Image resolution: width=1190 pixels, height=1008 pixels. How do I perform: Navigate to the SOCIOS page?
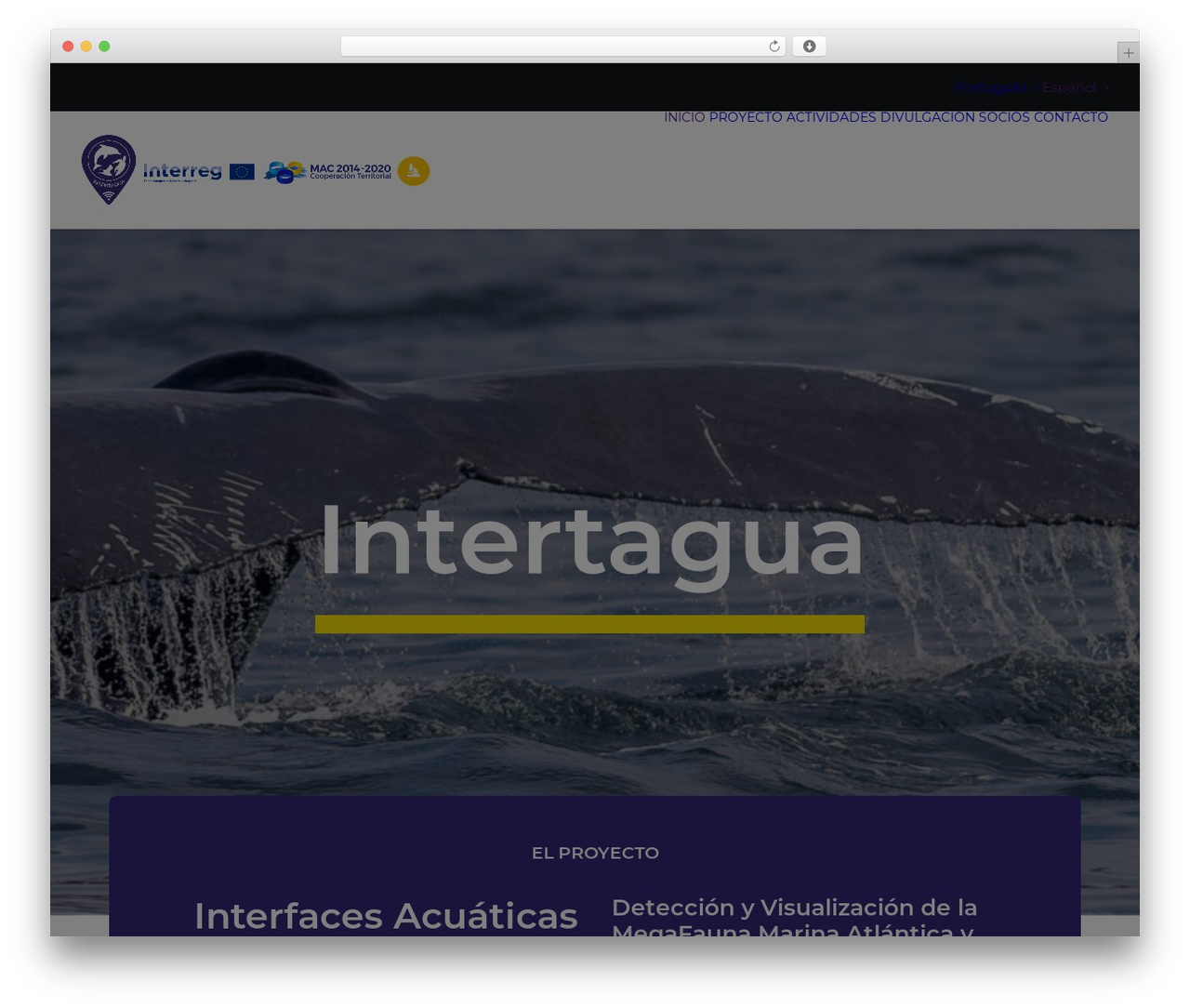click(1004, 117)
